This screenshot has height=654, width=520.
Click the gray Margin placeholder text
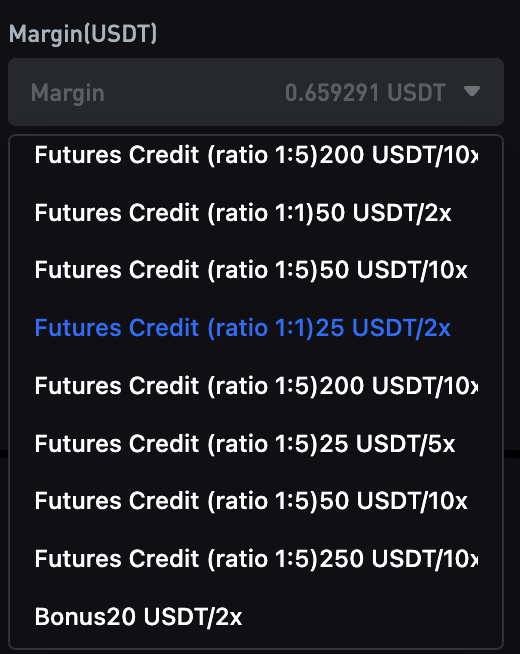click(68, 93)
